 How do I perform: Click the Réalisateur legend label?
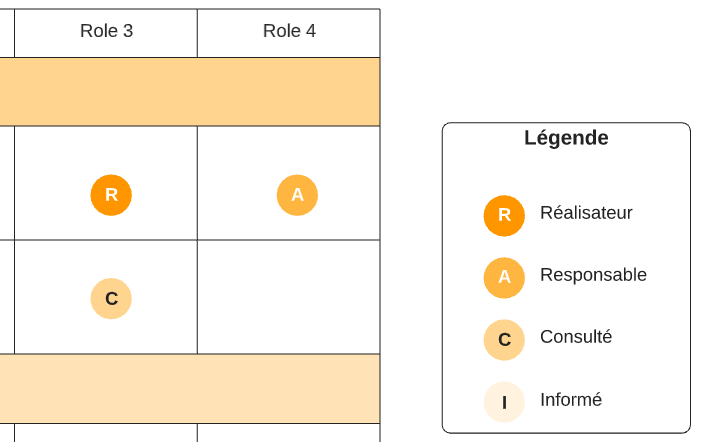(586, 213)
